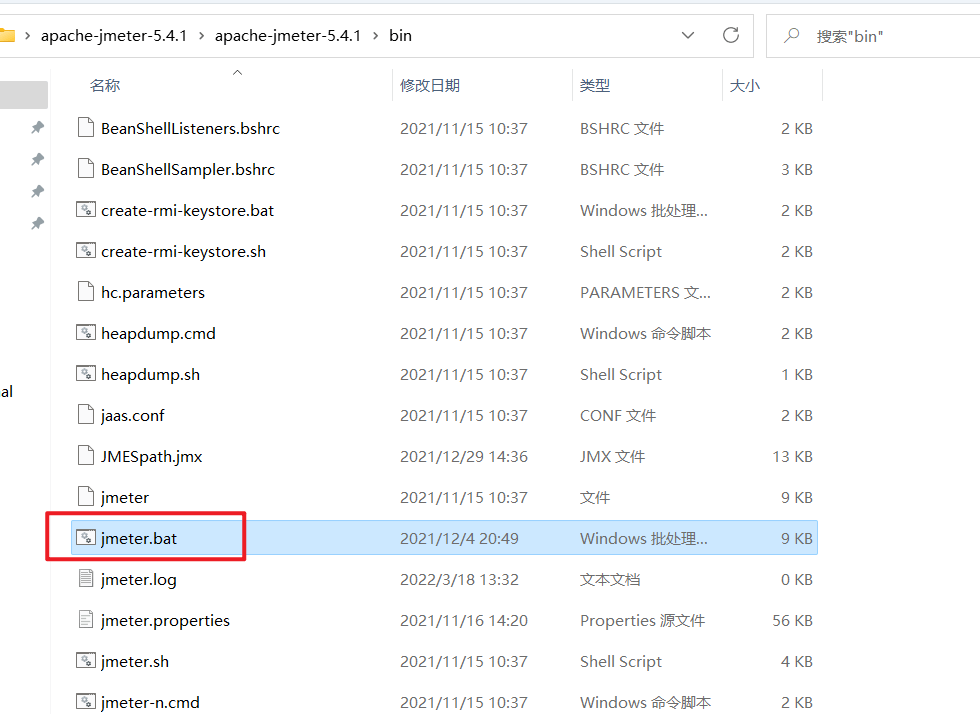Click the JMX 文件 type cell

612,456
